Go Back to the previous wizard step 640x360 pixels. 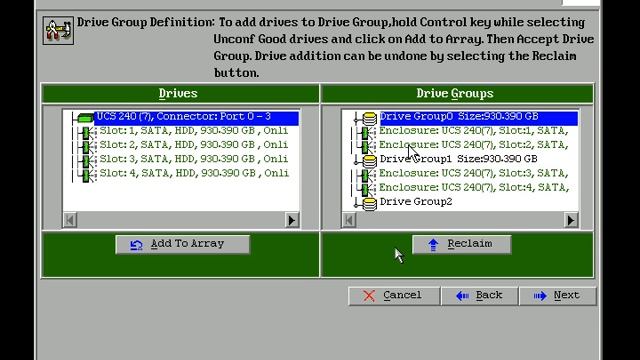[x=480, y=296]
